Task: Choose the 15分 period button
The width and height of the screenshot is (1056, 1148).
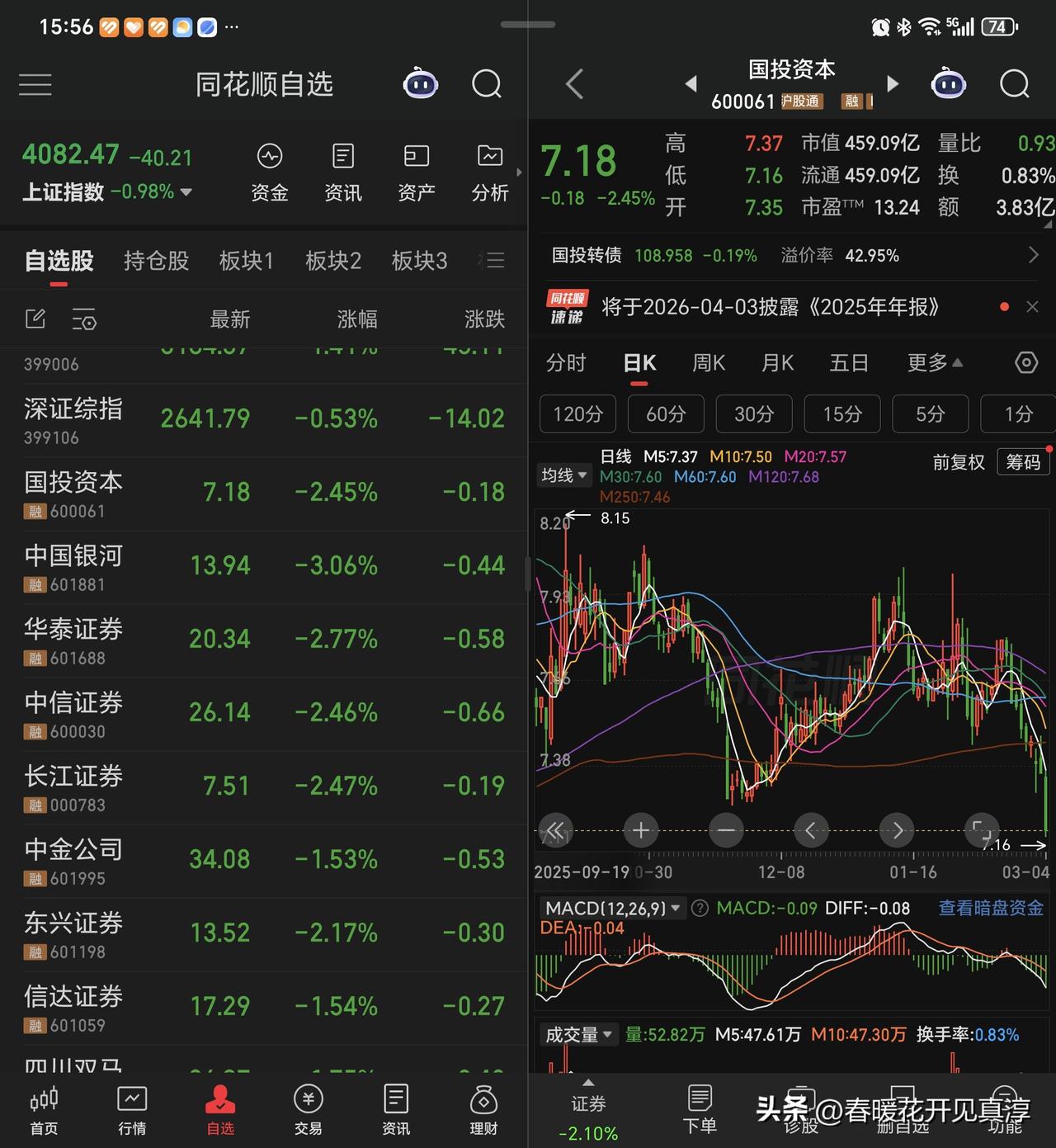Action: (842, 413)
